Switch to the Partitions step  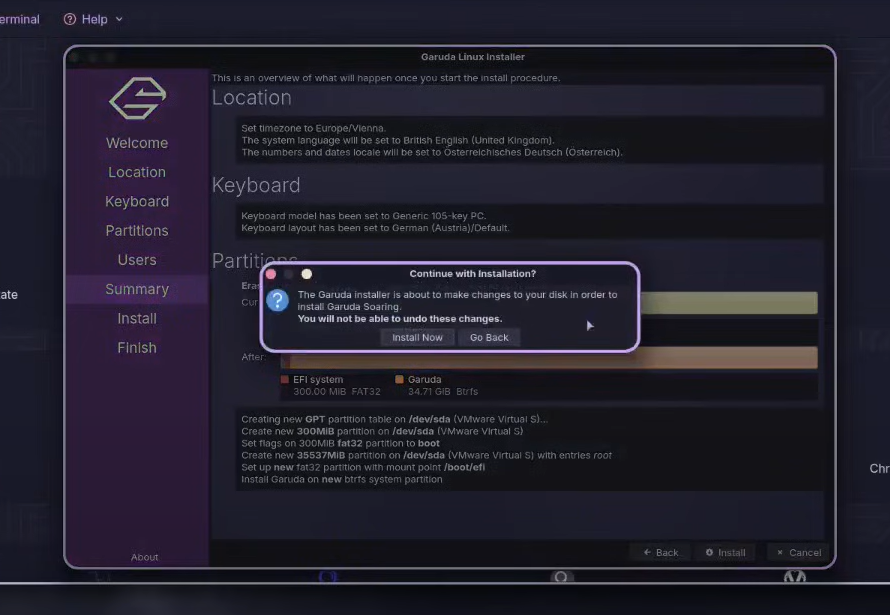137,230
